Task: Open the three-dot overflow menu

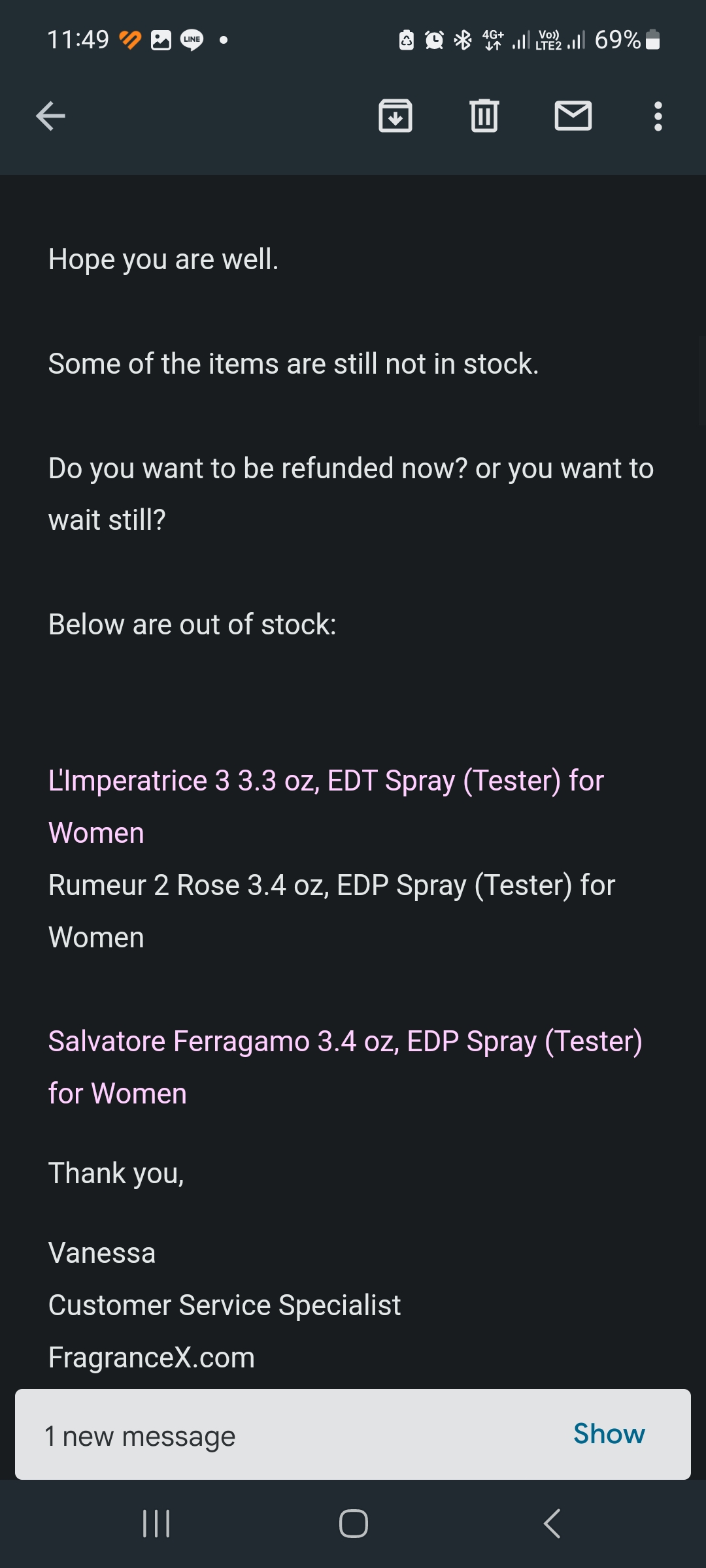Action: pyautogui.click(x=658, y=116)
